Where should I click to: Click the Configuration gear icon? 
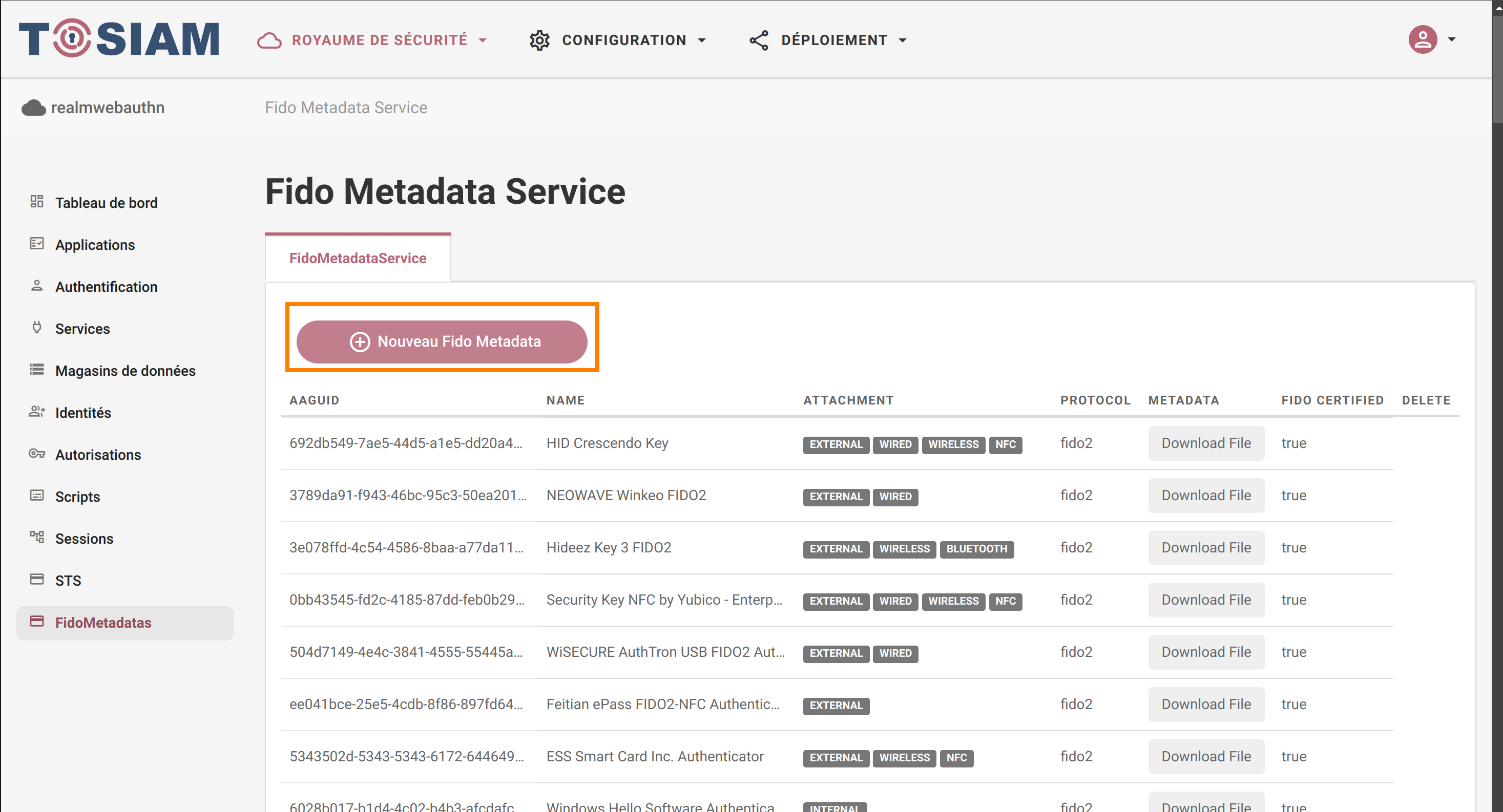click(x=540, y=40)
